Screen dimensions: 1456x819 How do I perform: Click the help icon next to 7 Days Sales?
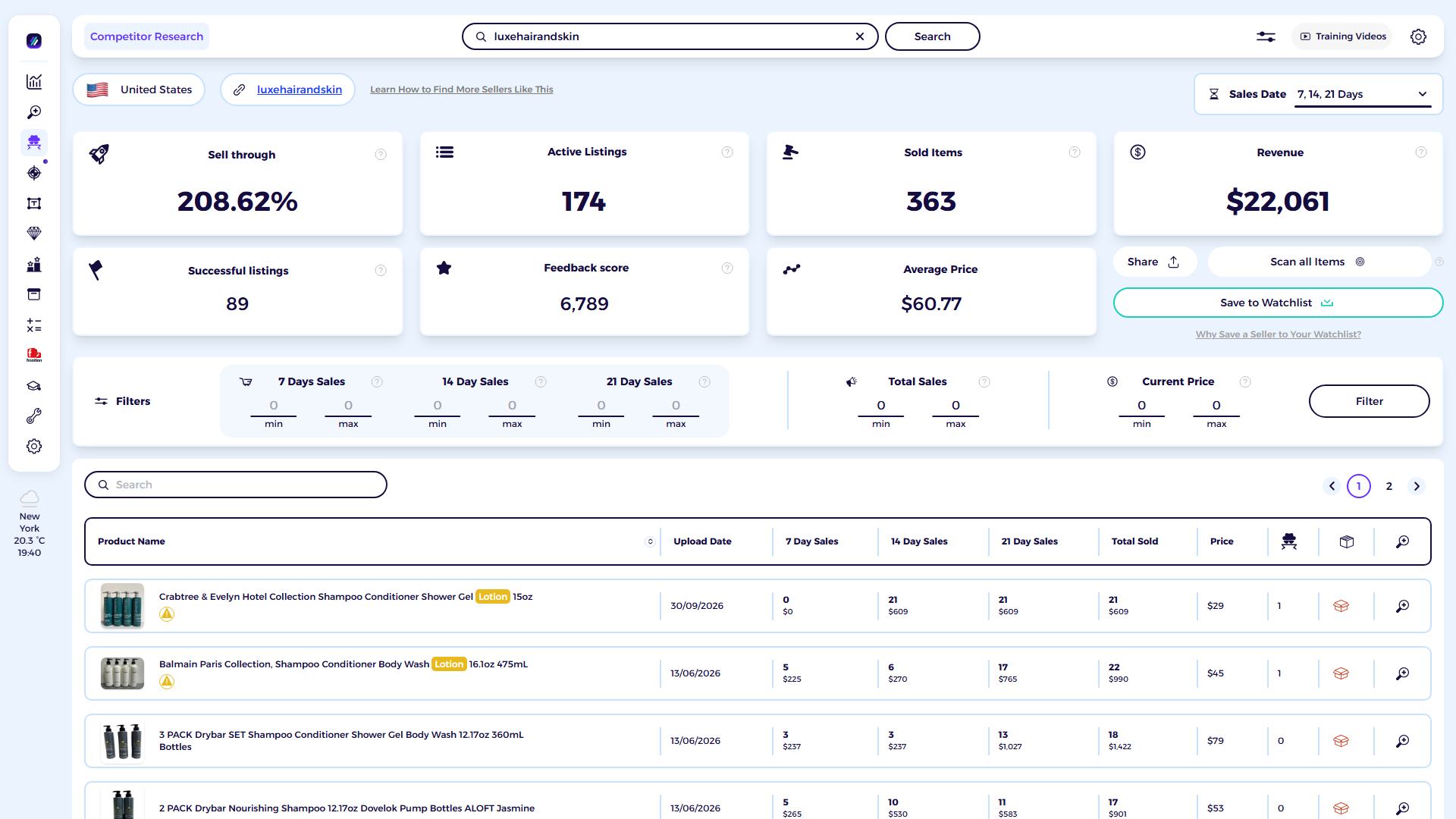coord(377,382)
